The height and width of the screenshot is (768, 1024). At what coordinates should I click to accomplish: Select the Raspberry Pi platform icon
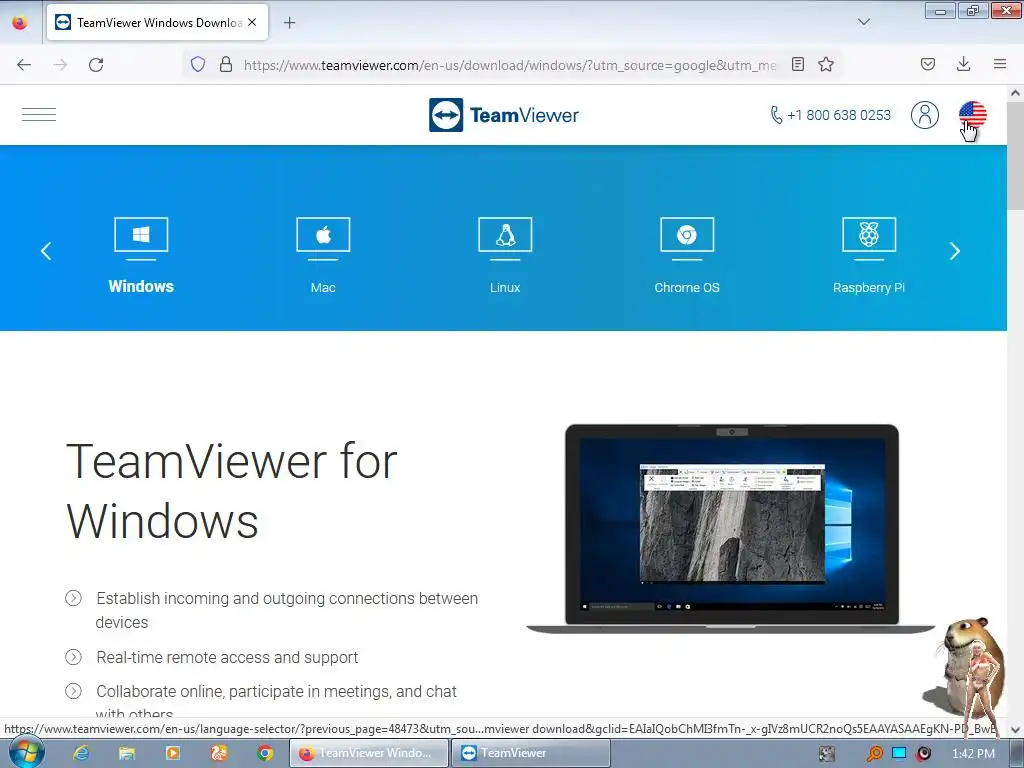click(869, 238)
